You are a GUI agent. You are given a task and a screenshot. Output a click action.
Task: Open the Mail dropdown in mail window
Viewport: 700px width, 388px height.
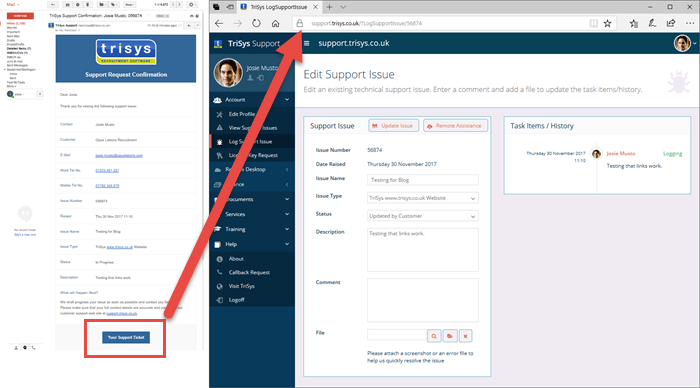12,4
